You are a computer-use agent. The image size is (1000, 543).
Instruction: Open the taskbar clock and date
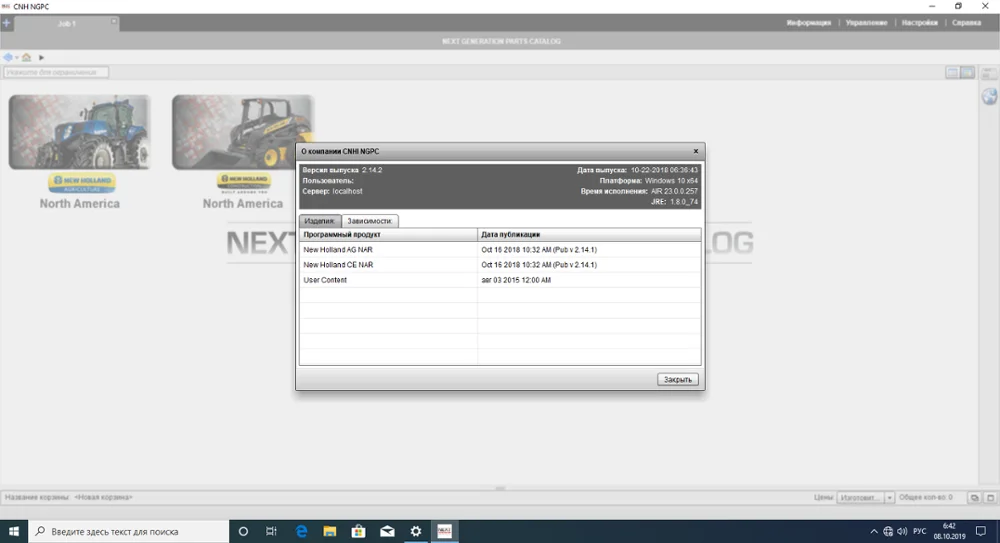[x=949, y=531]
